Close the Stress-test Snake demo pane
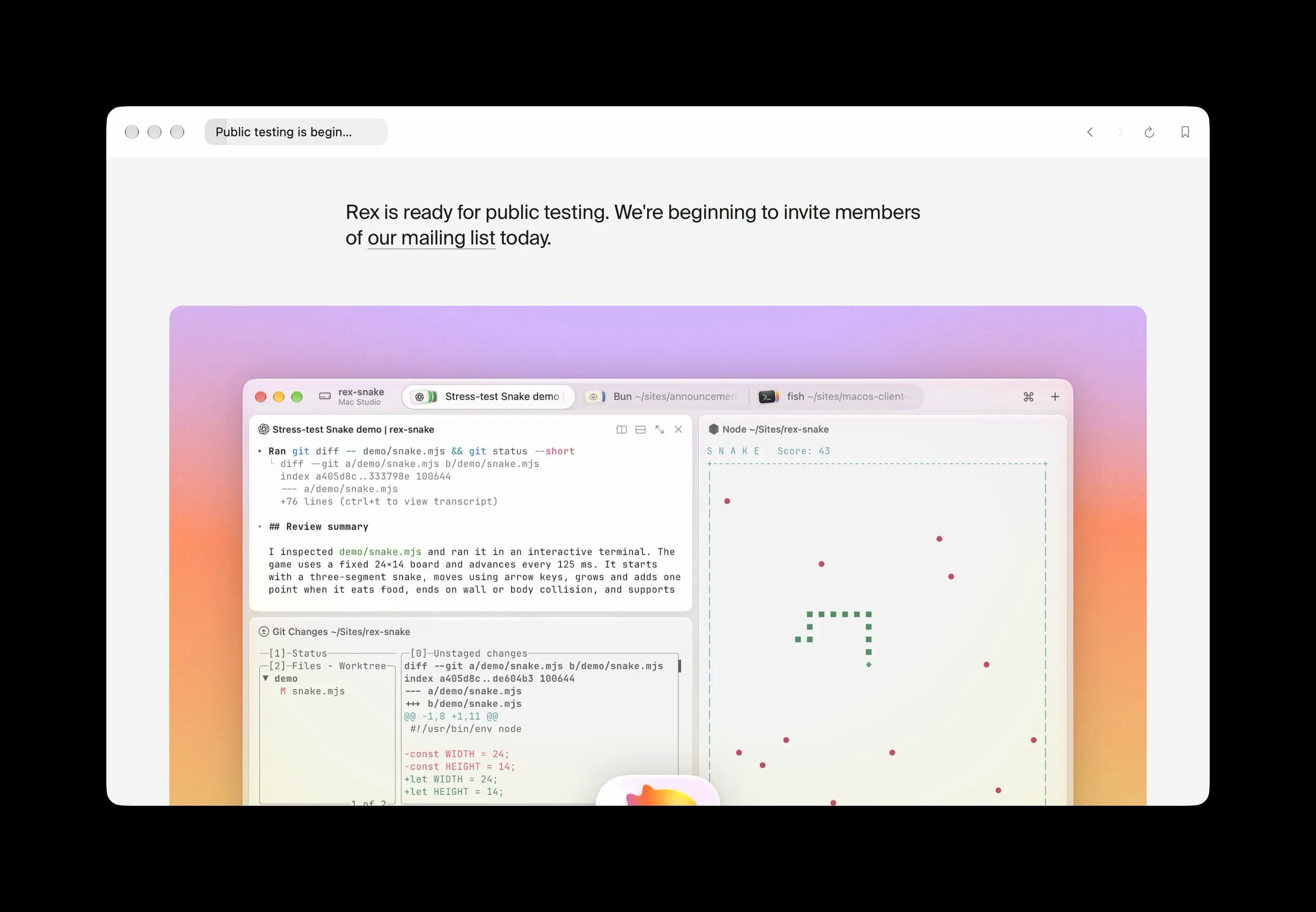 tap(678, 430)
